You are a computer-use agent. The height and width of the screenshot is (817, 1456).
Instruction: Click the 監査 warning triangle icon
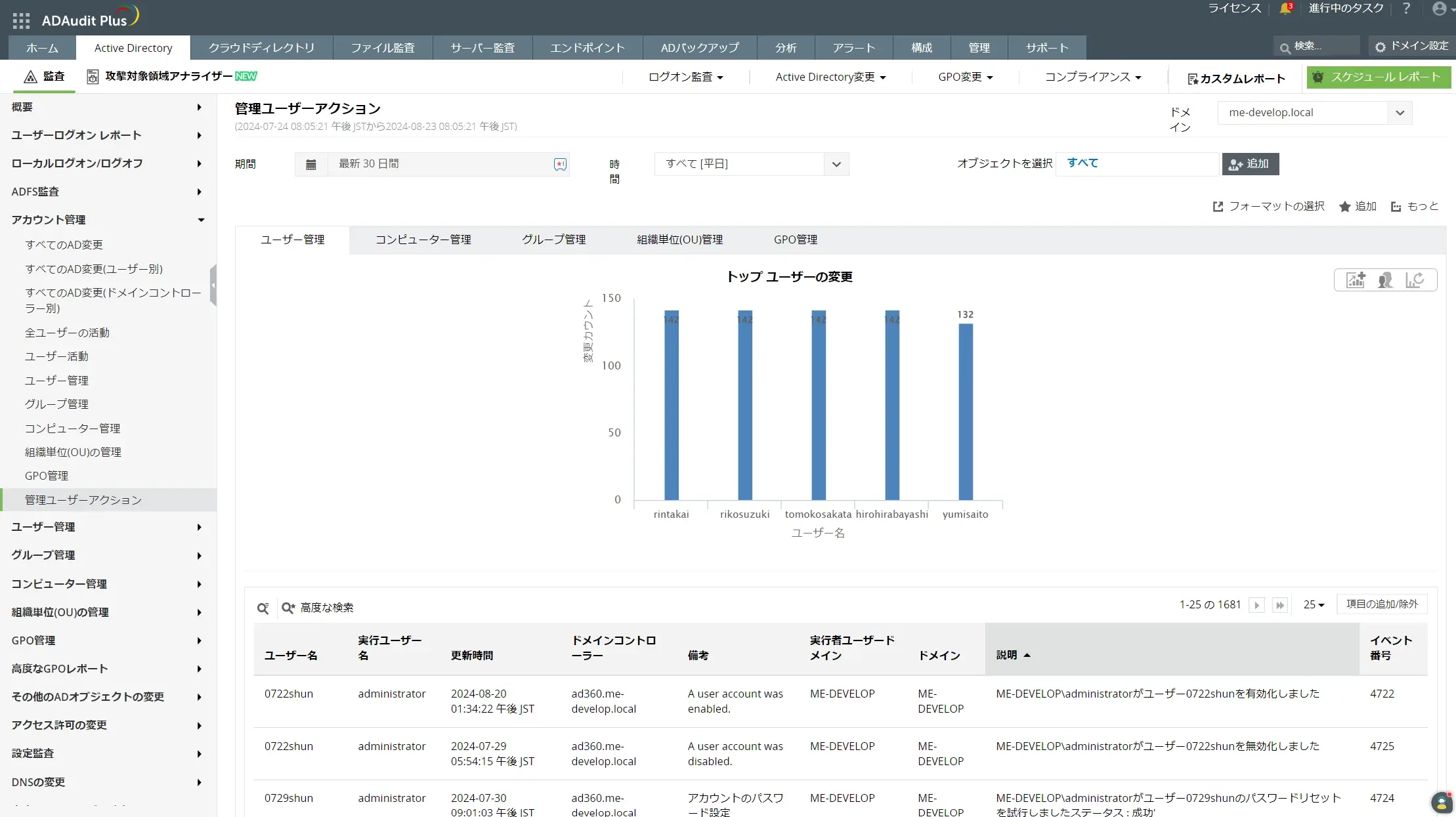[30, 77]
